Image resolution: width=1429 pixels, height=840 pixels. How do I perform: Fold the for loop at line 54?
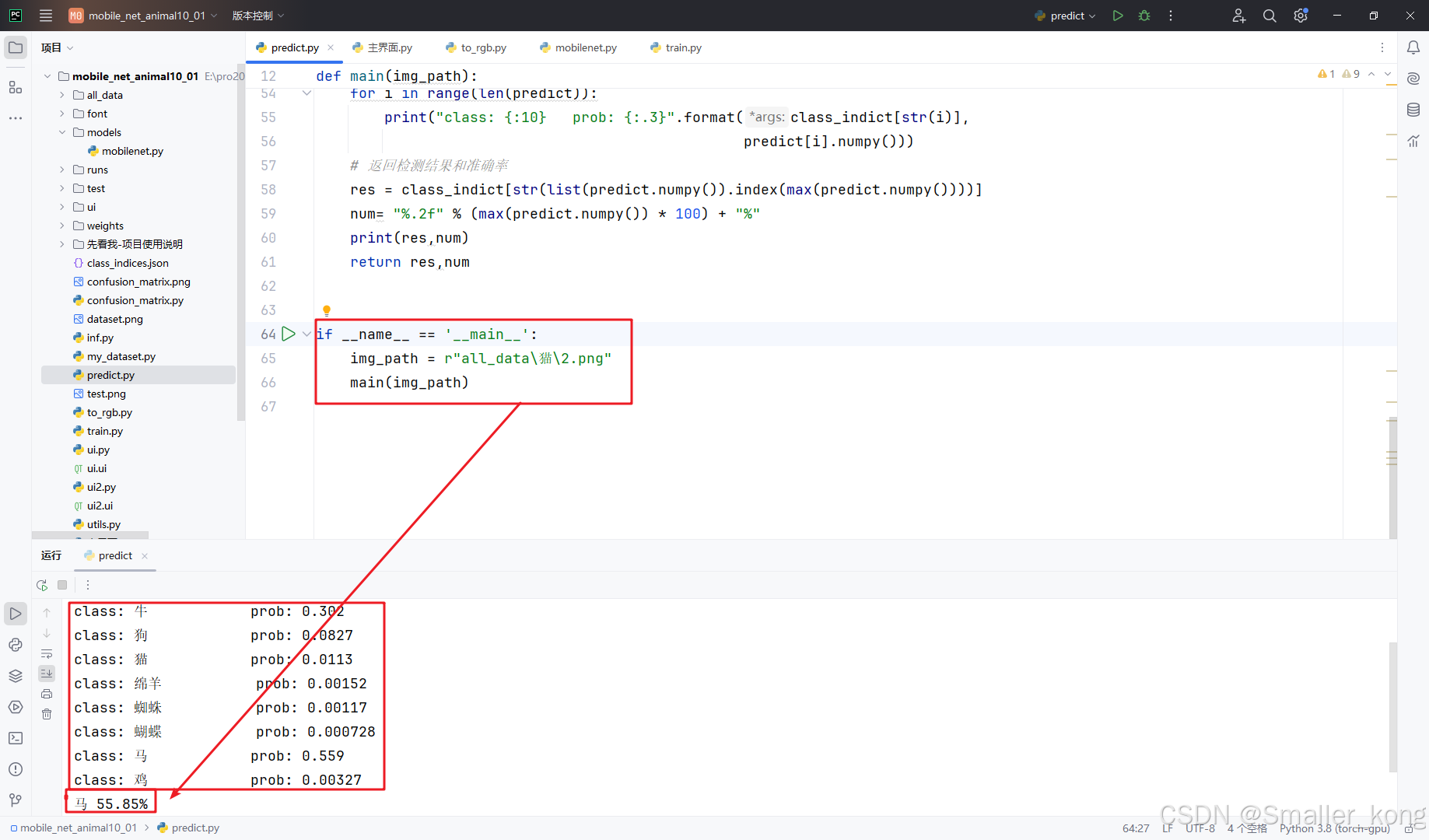pos(307,93)
